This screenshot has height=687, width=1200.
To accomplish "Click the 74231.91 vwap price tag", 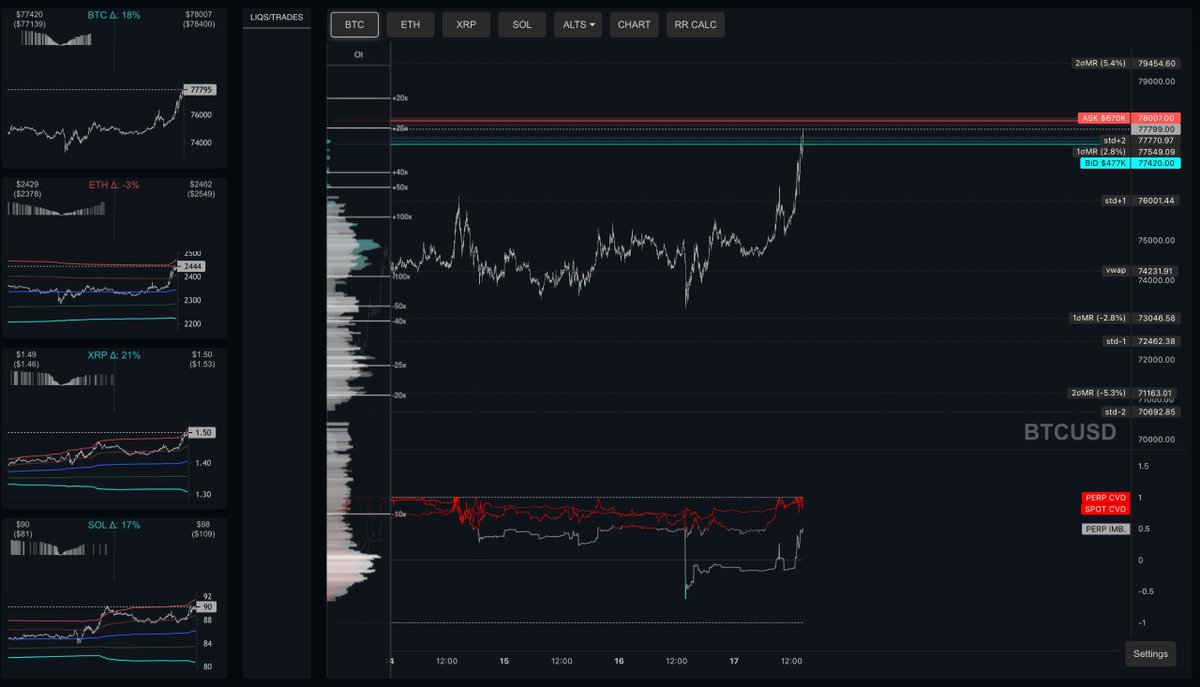I will click(1157, 271).
